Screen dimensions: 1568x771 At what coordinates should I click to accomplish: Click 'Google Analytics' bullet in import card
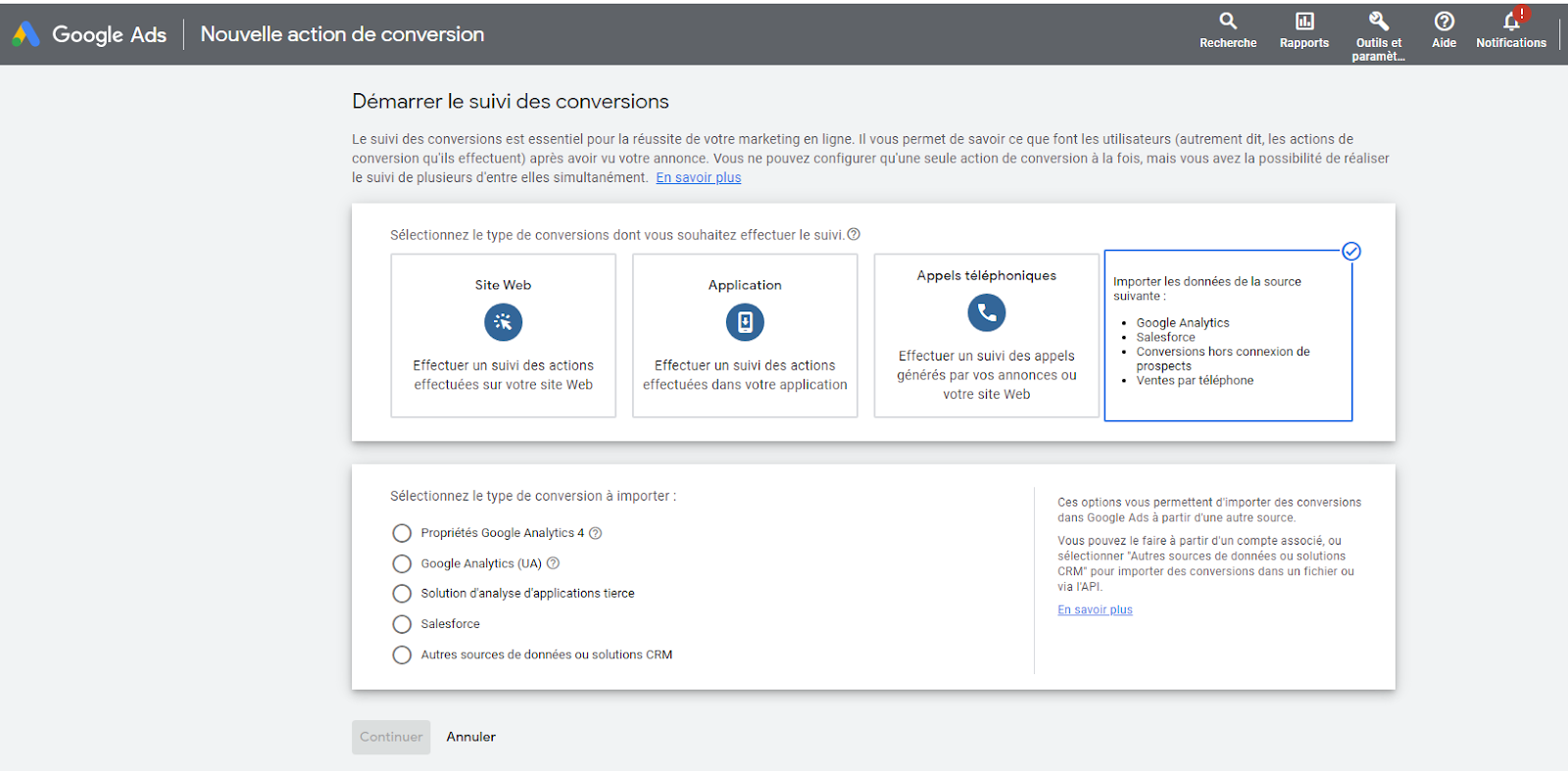pos(1183,322)
